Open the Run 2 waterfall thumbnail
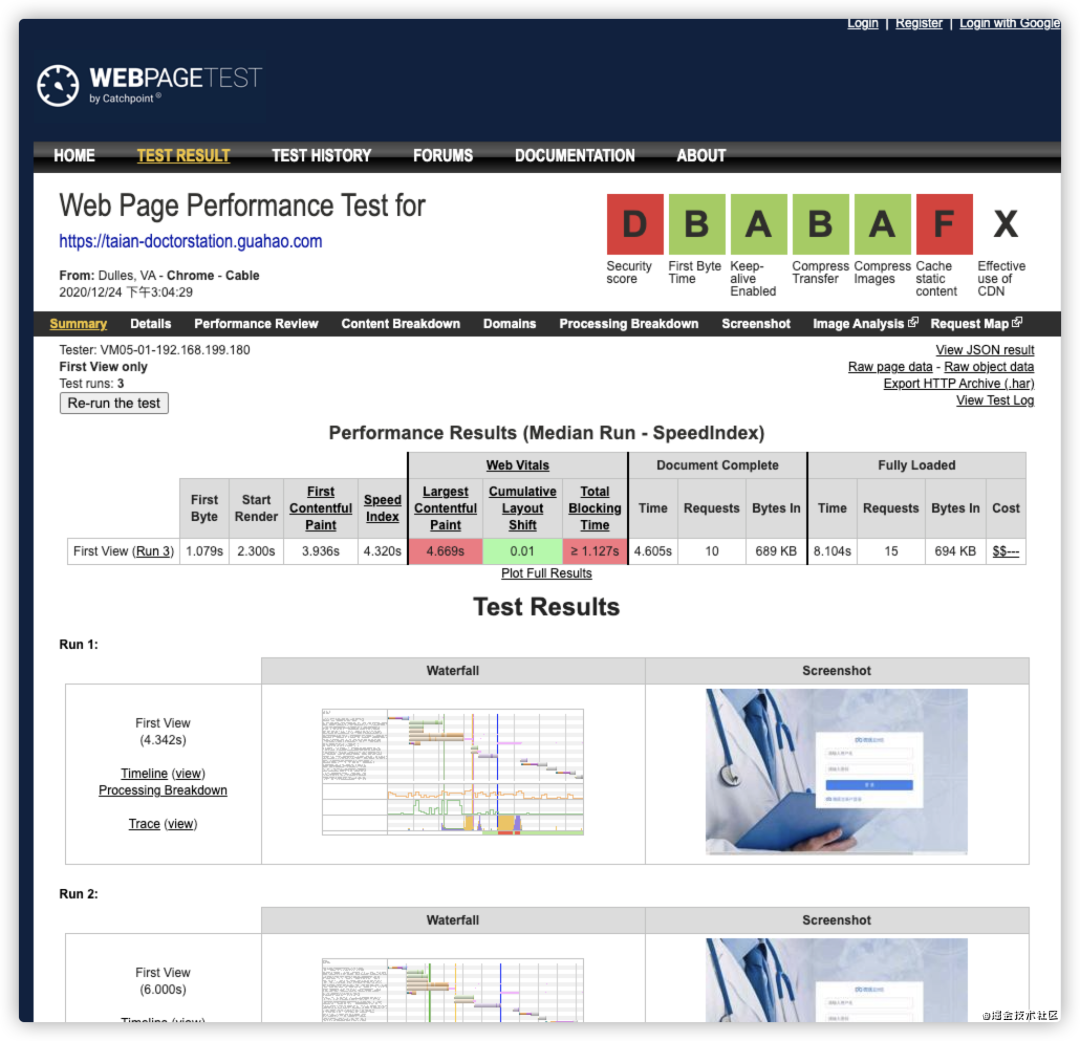This screenshot has height=1041, width=1080. (x=453, y=990)
